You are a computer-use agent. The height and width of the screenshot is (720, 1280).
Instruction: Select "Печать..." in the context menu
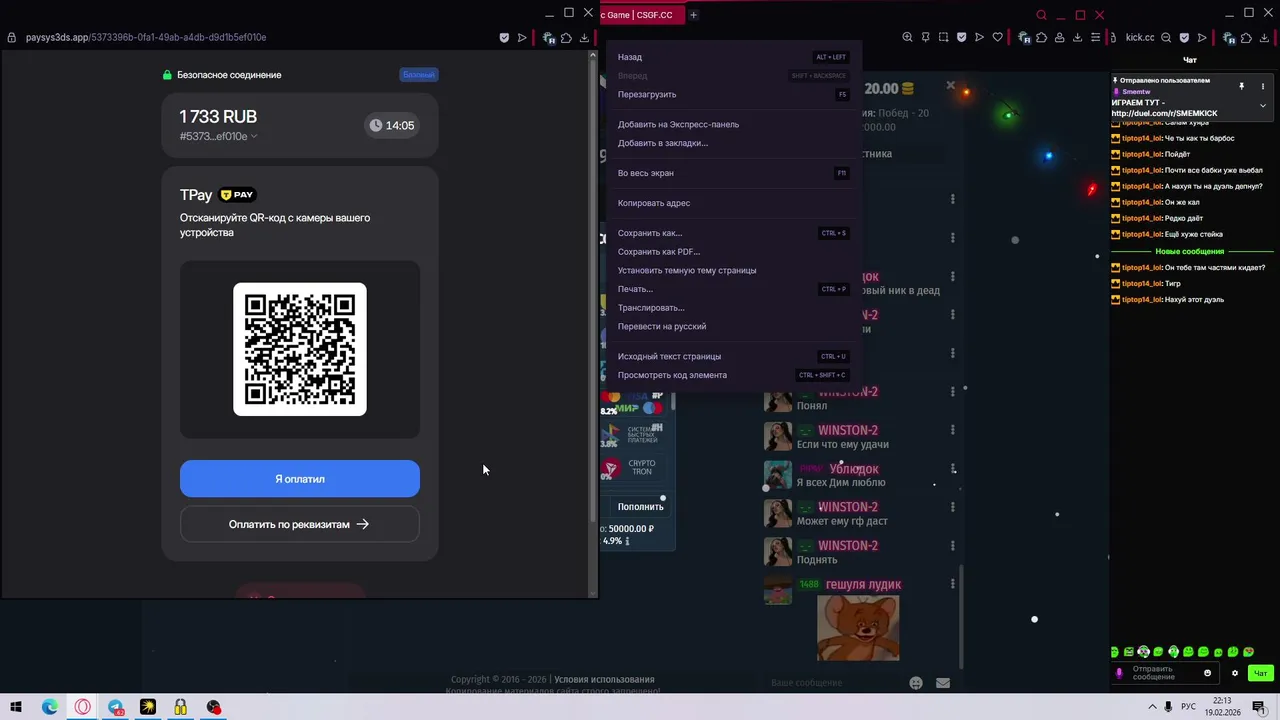(733, 289)
